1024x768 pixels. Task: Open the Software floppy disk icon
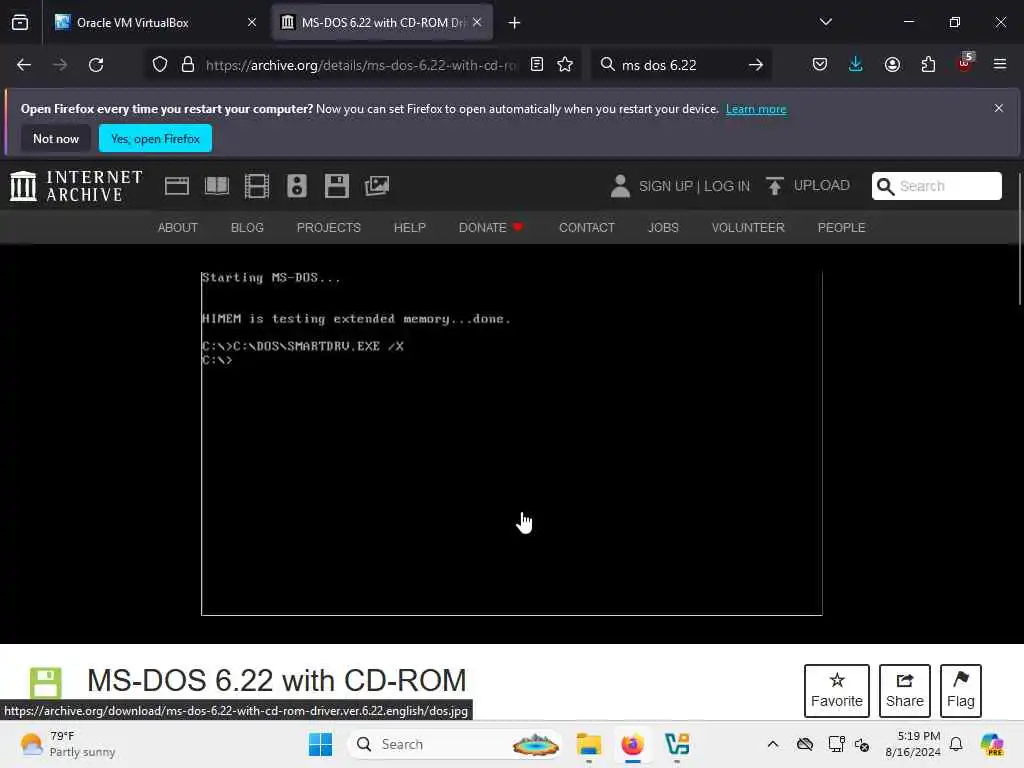(x=337, y=186)
